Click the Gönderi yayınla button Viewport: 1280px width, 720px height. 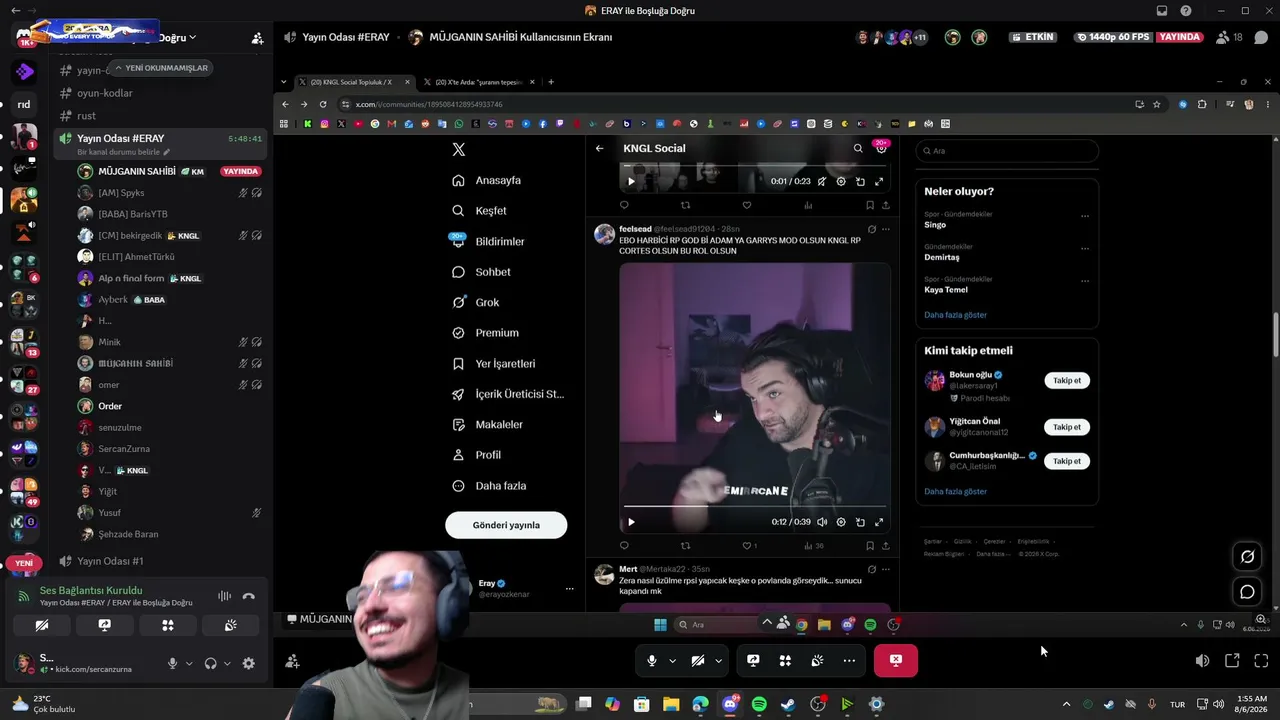tap(506, 525)
